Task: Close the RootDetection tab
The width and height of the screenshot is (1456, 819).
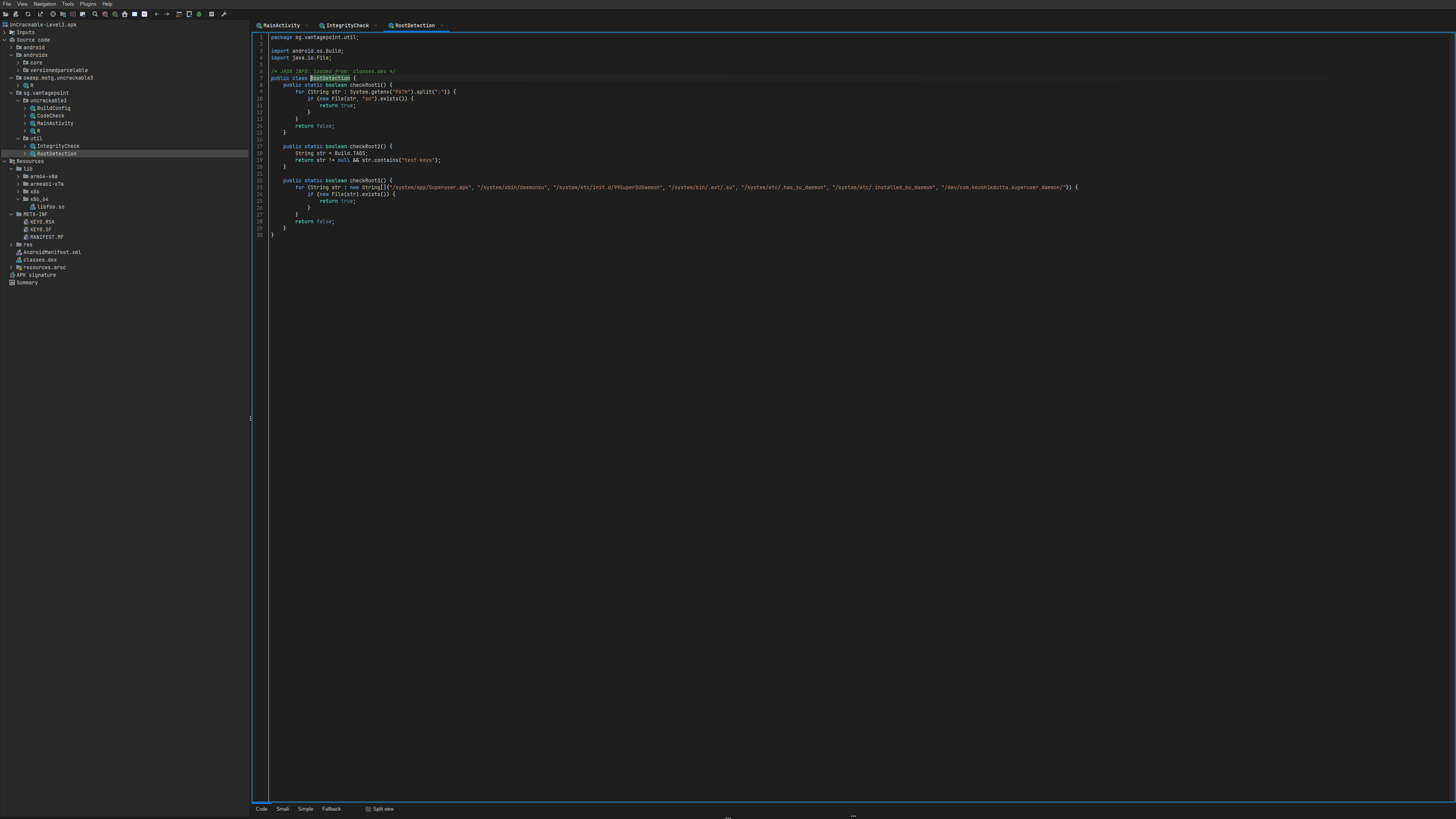Action: pyautogui.click(x=441, y=25)
